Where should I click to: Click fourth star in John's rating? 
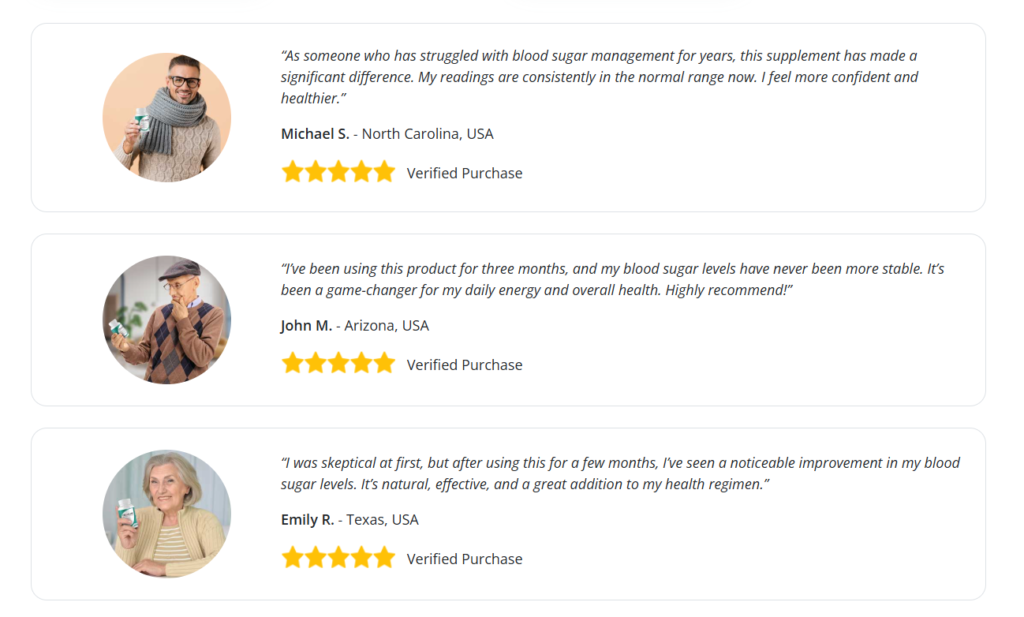pos(361,364)
